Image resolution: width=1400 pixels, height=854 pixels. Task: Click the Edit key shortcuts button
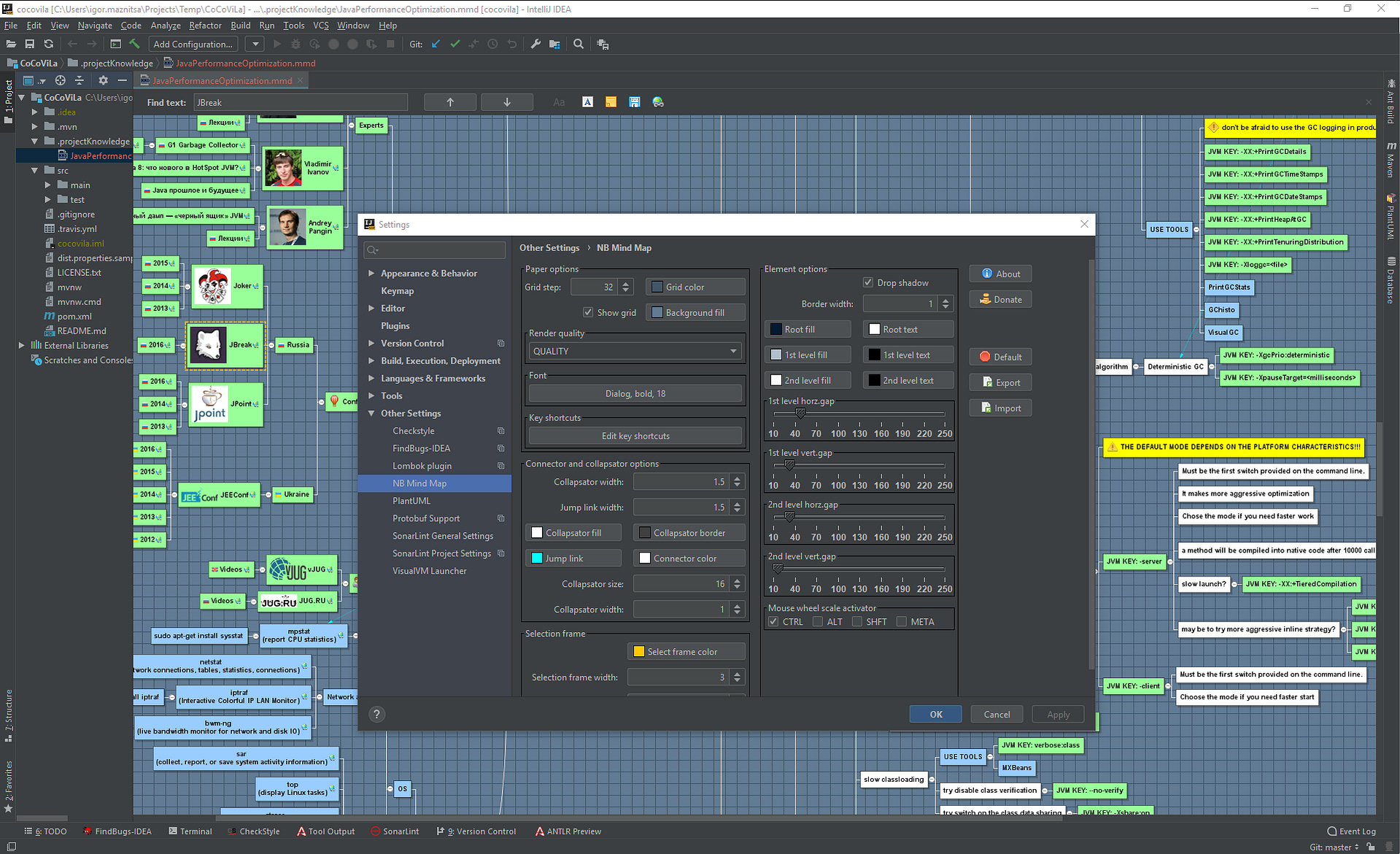pos(635,436)
